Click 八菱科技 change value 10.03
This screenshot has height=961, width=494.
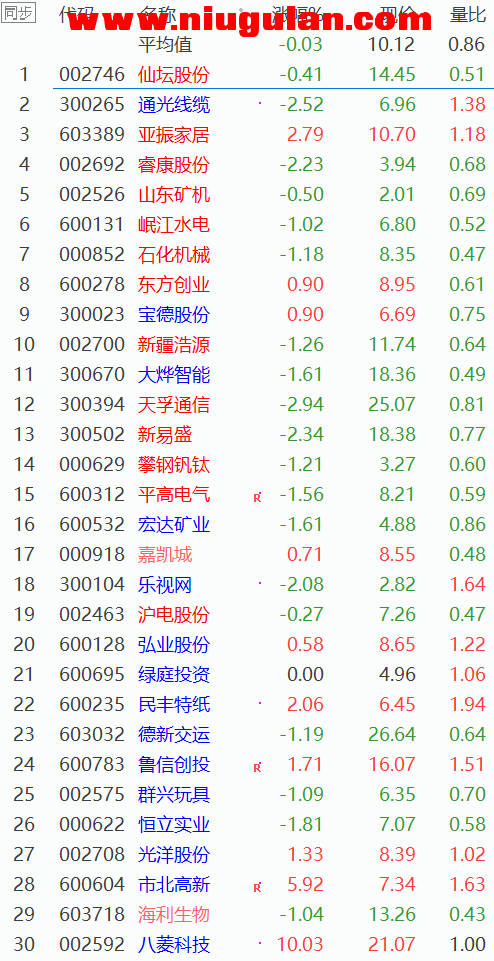click(300, 944)
